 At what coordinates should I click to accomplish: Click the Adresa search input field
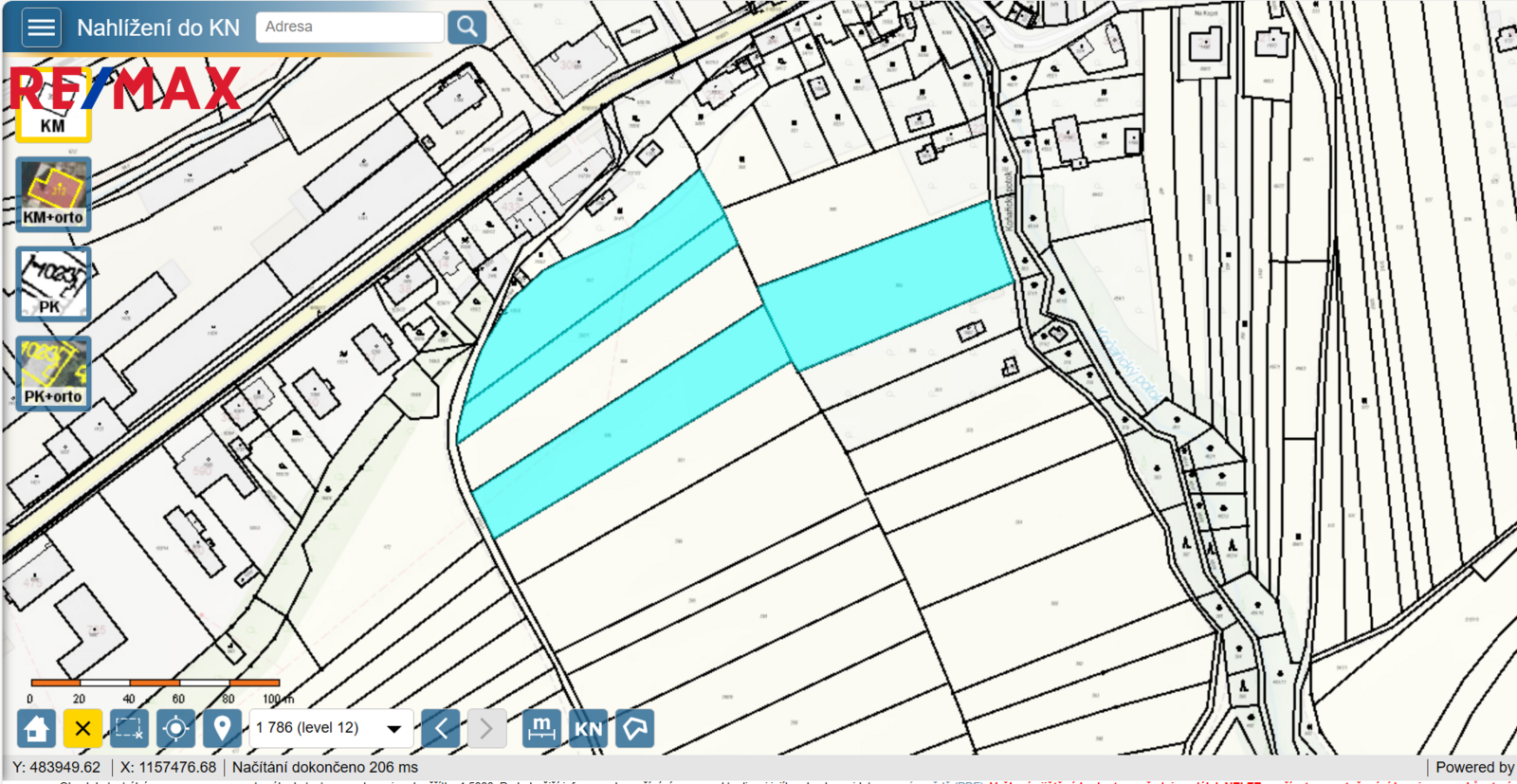point(350,27)
